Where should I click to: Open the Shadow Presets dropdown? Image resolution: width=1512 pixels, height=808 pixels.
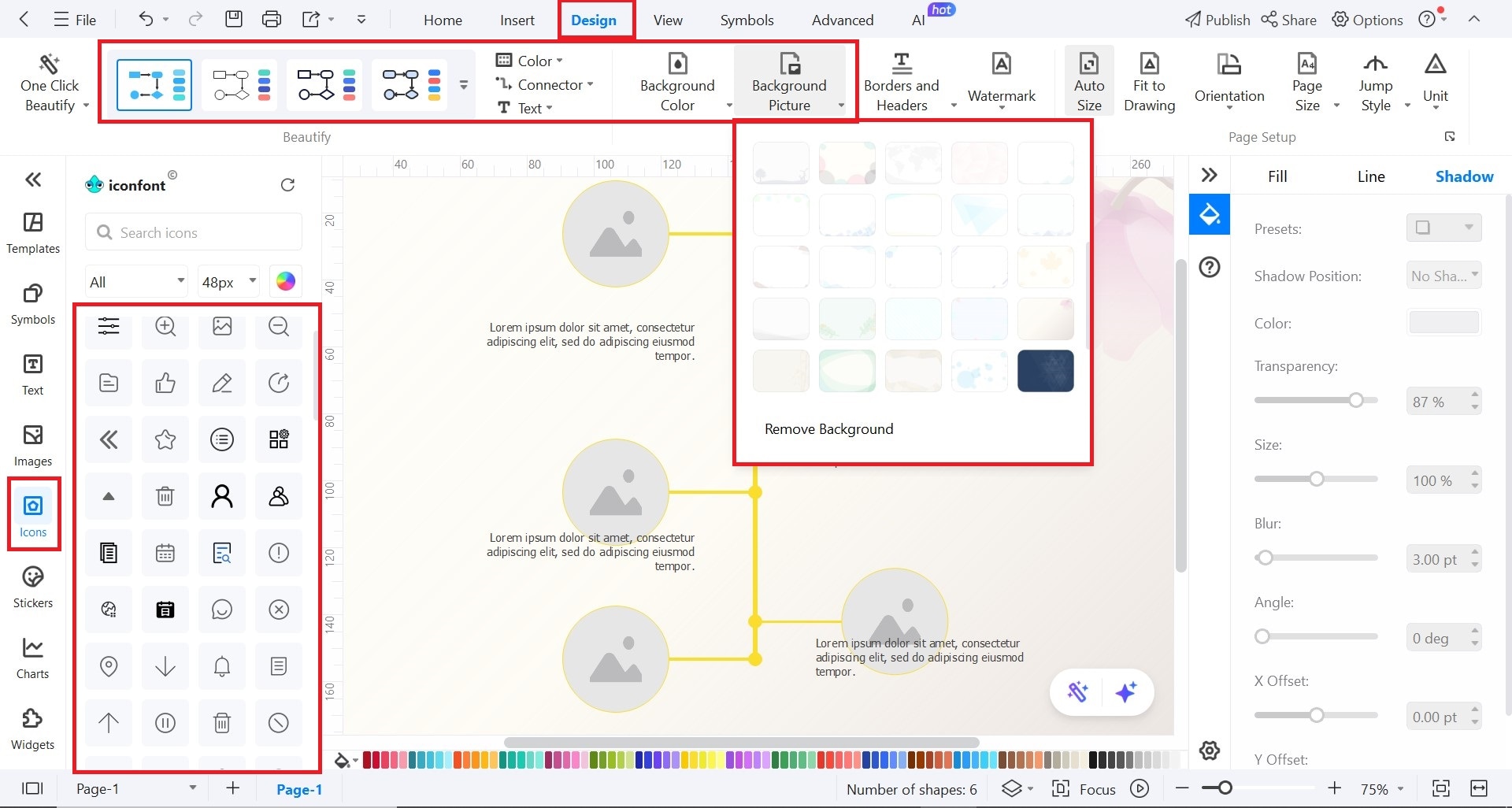click(x=1443, y=228)
